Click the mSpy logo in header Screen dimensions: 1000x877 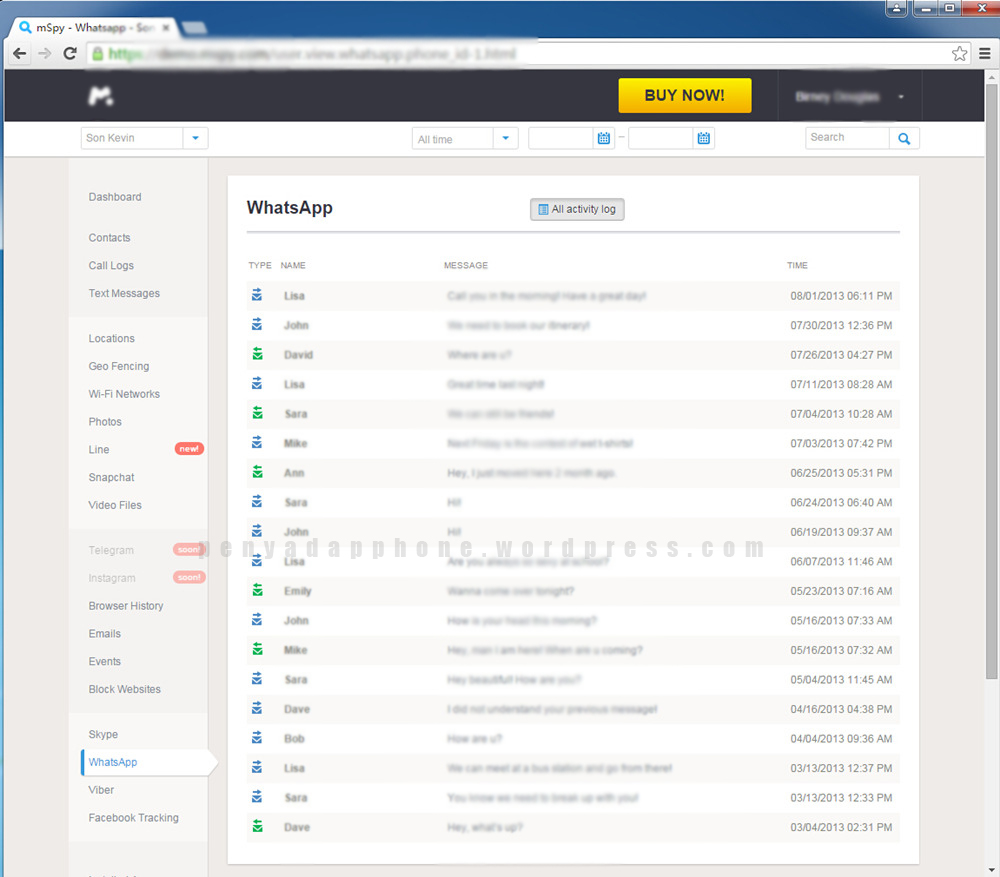coord(100,96)
